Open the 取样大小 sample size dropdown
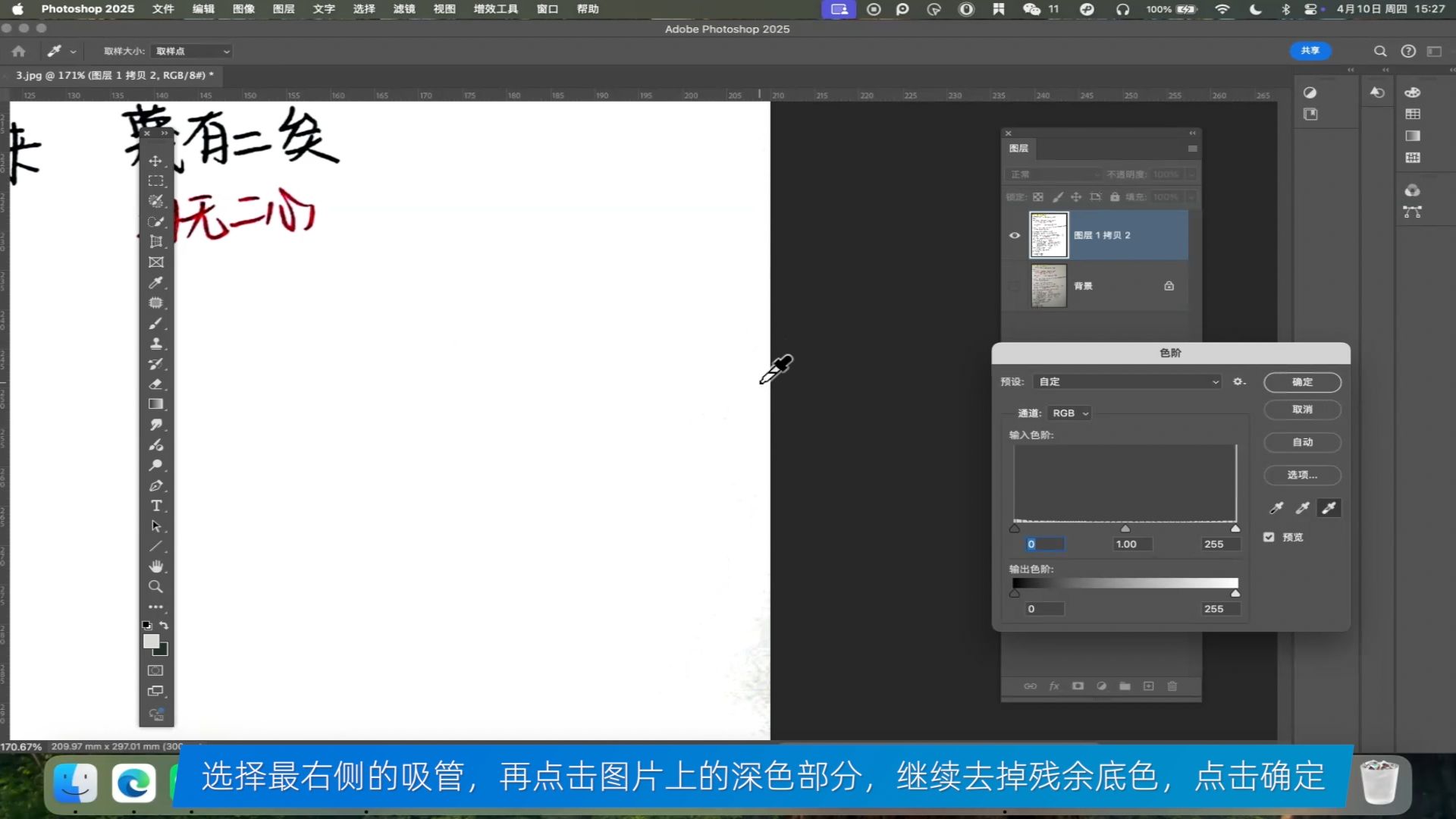 pos(191,52)
